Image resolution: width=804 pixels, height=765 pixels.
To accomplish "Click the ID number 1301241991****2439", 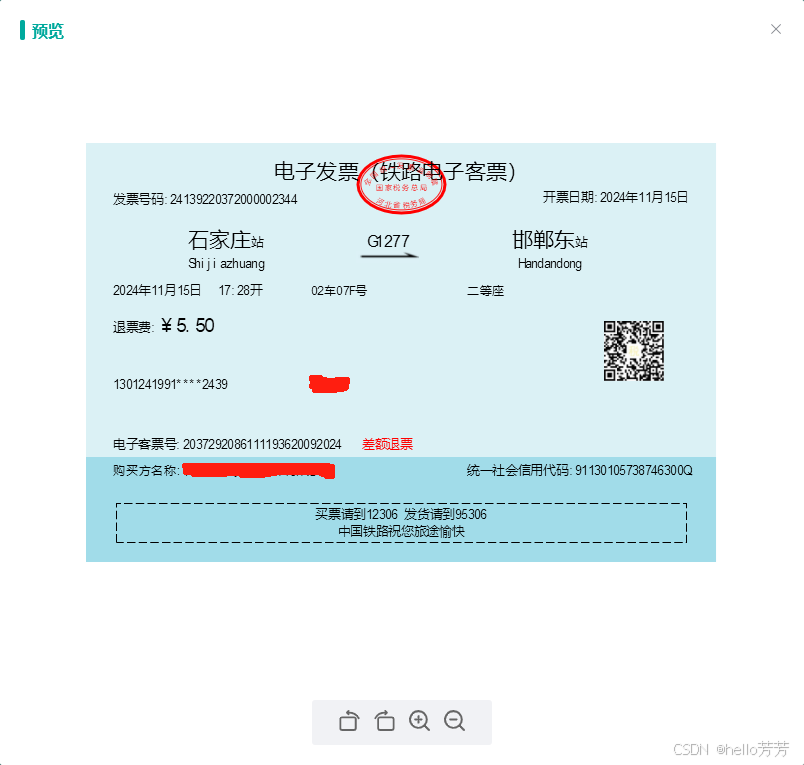I will point(170,384).
